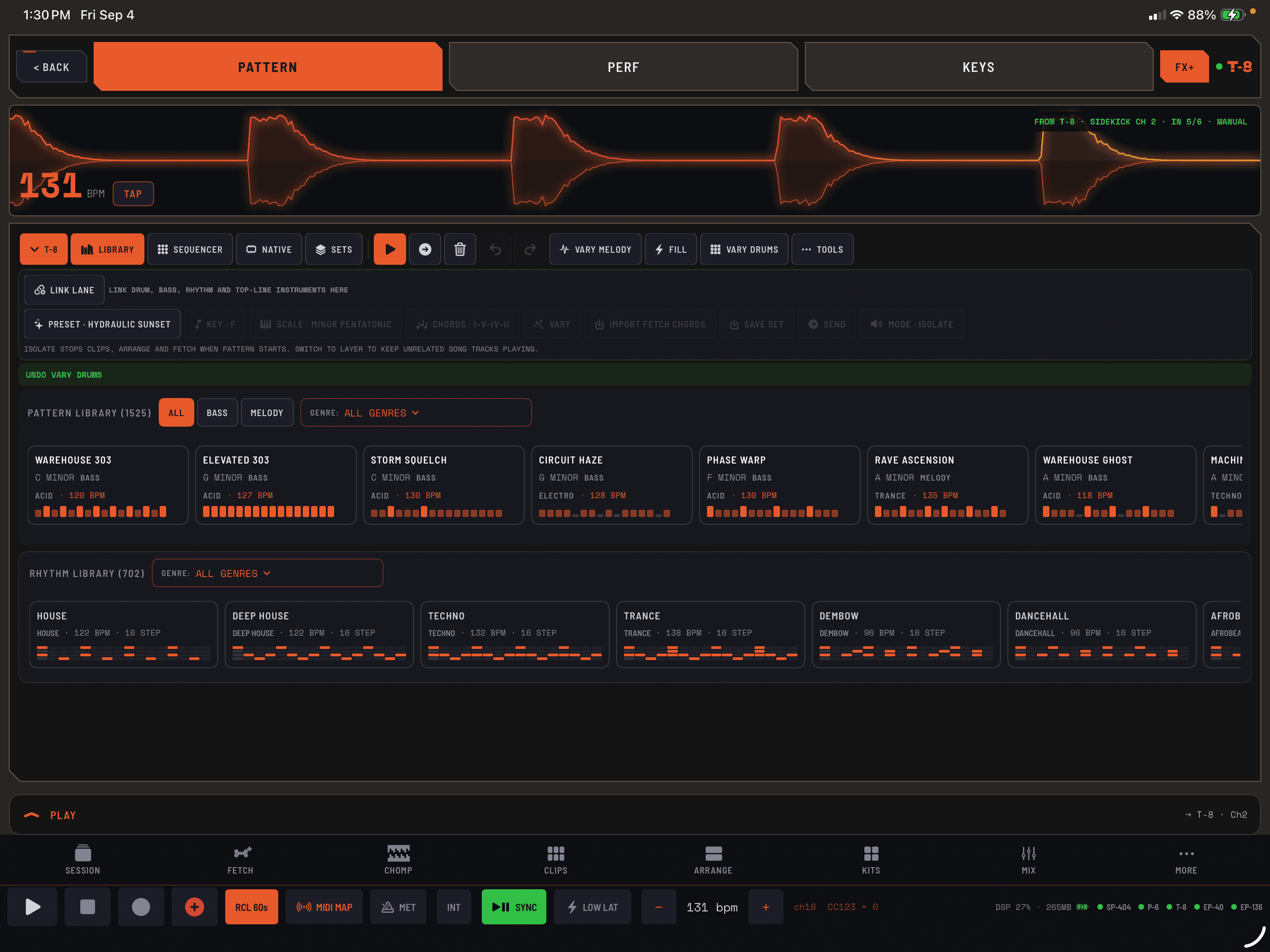This screenshot has height=952, width=1270.
Task: Increase tempo with the plus button
Action: [x=765, y=907]
